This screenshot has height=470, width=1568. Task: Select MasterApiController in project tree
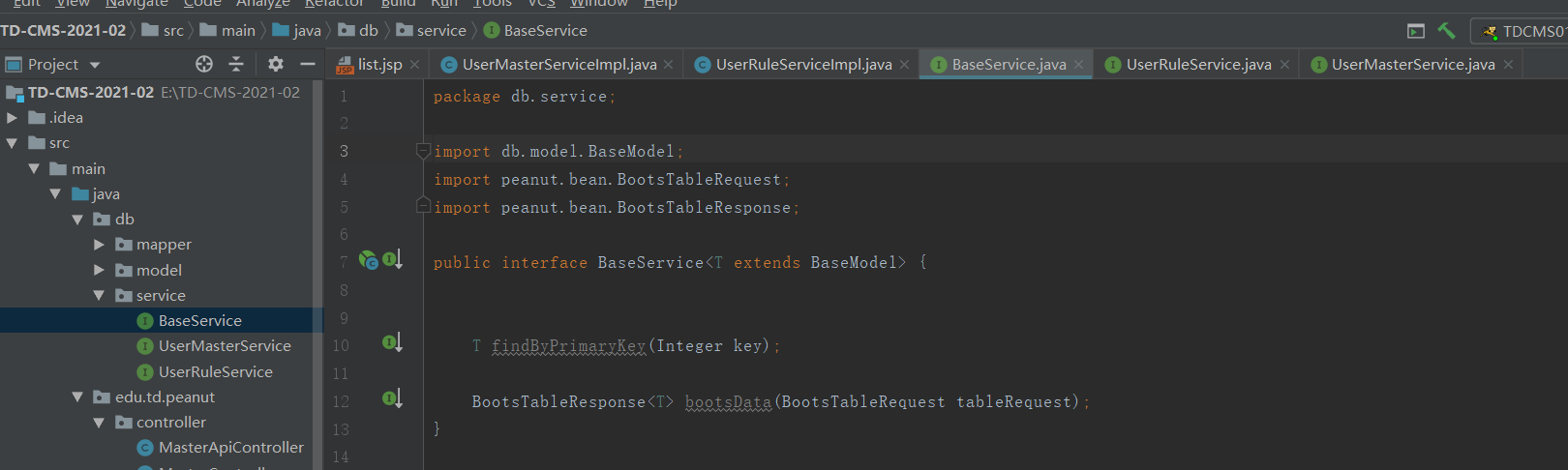220,447
